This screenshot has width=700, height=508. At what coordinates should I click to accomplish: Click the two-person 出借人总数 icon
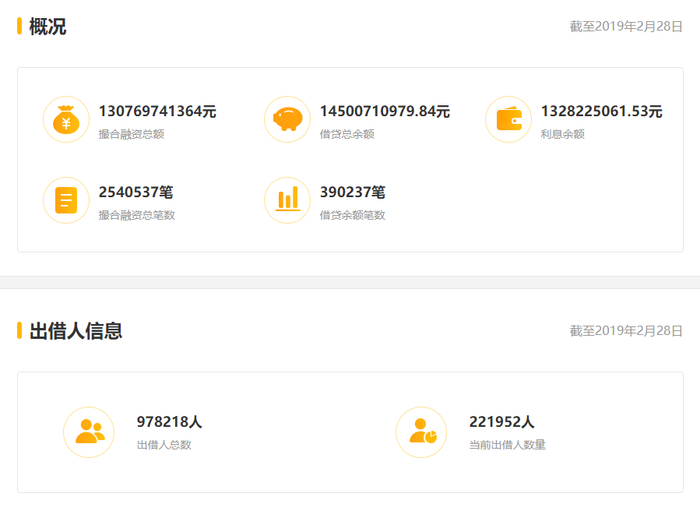89,432
